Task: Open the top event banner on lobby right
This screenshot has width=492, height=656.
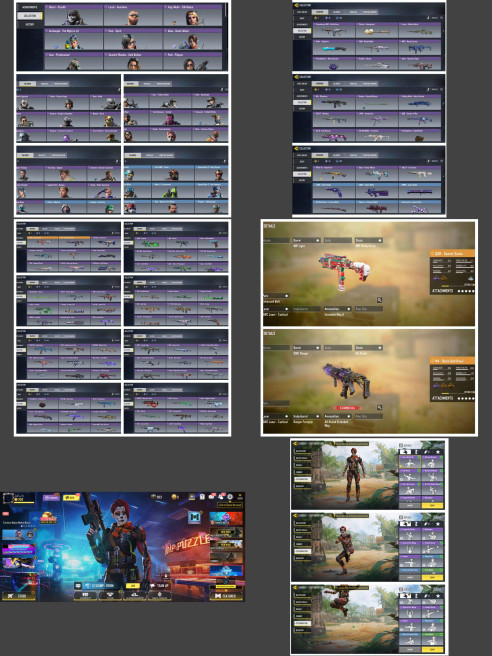Action: point(226,519)
